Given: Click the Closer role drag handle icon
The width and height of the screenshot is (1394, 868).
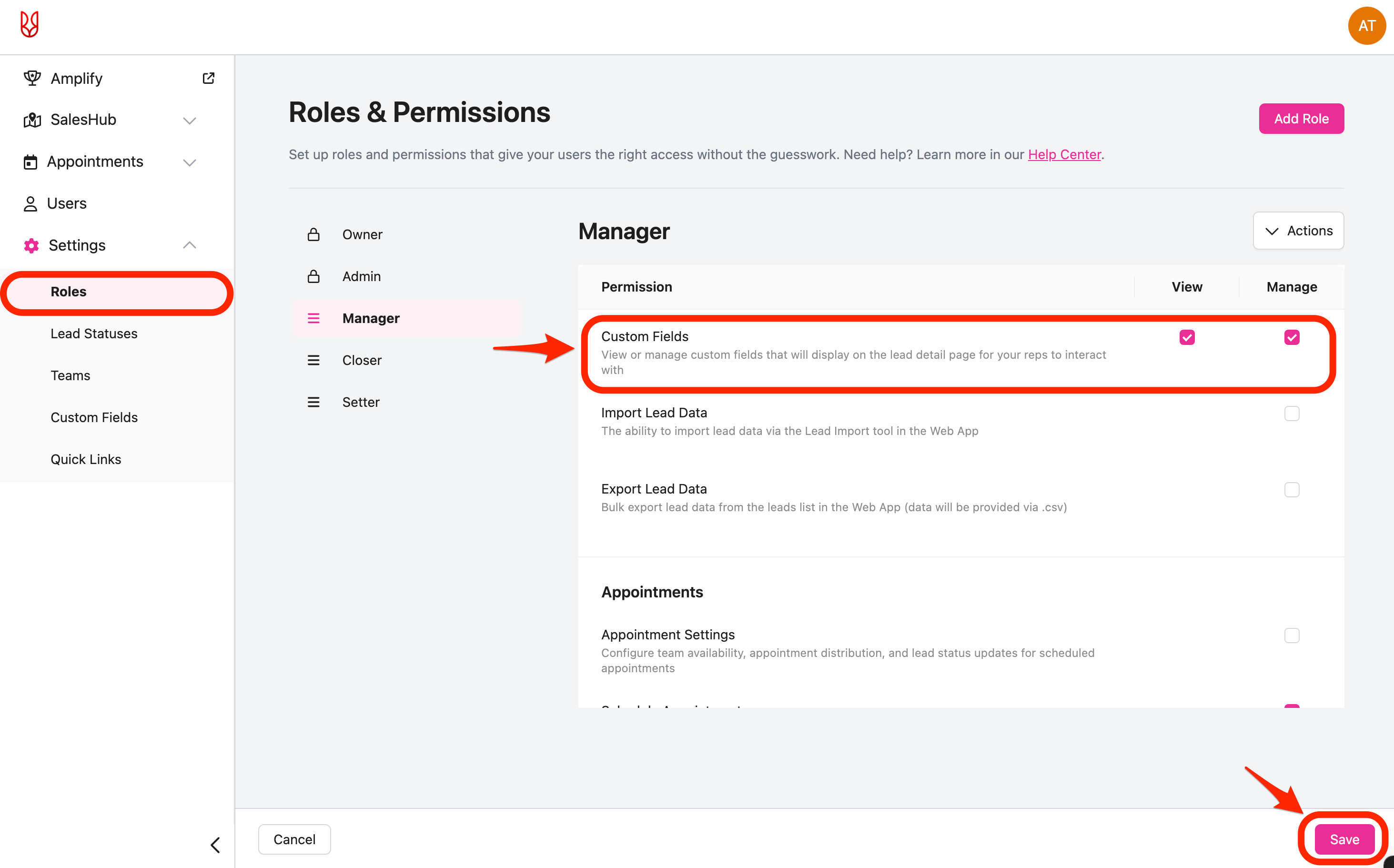Looking at the screenshot, I should pos(313,360).
